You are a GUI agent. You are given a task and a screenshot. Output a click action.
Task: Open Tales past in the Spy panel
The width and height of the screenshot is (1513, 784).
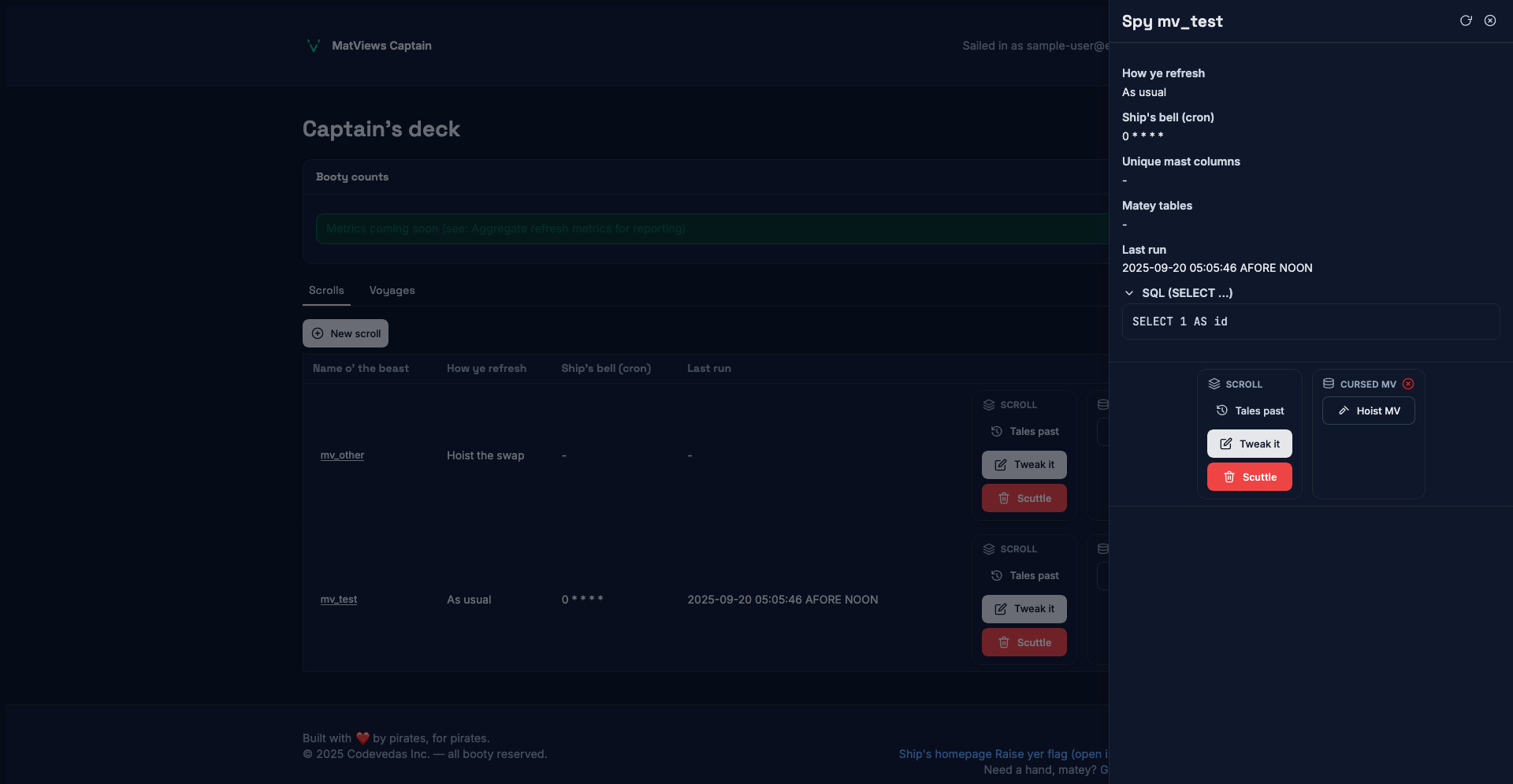1250,411
